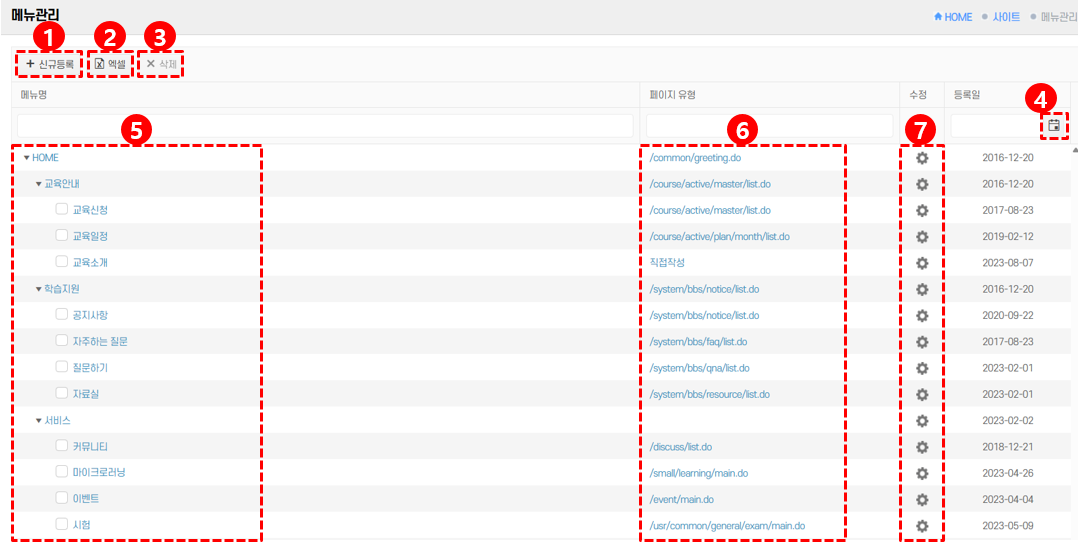Check the 교육일정 checkbox

[x=62, y=236]
